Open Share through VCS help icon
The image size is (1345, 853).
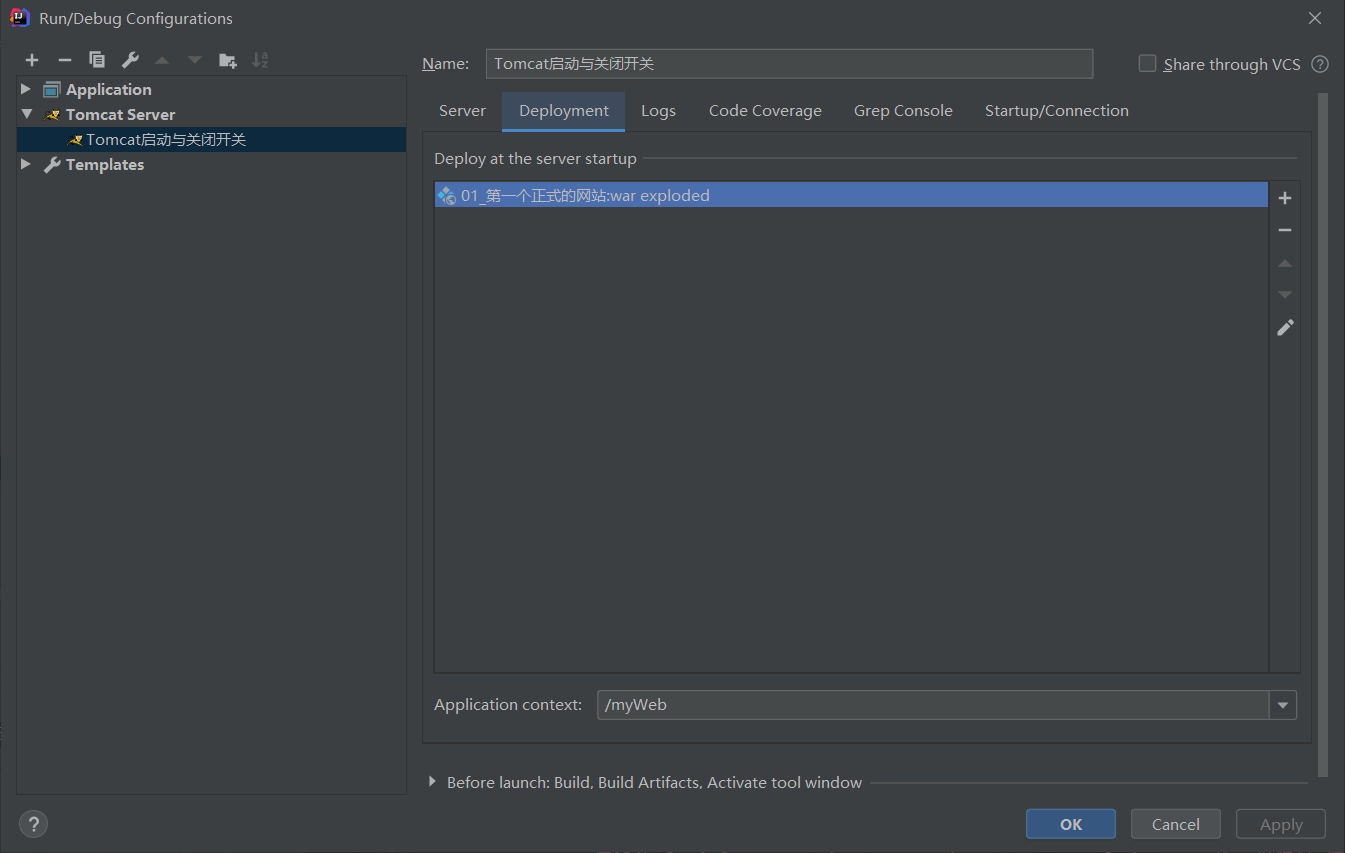[x=1320, y=64]
